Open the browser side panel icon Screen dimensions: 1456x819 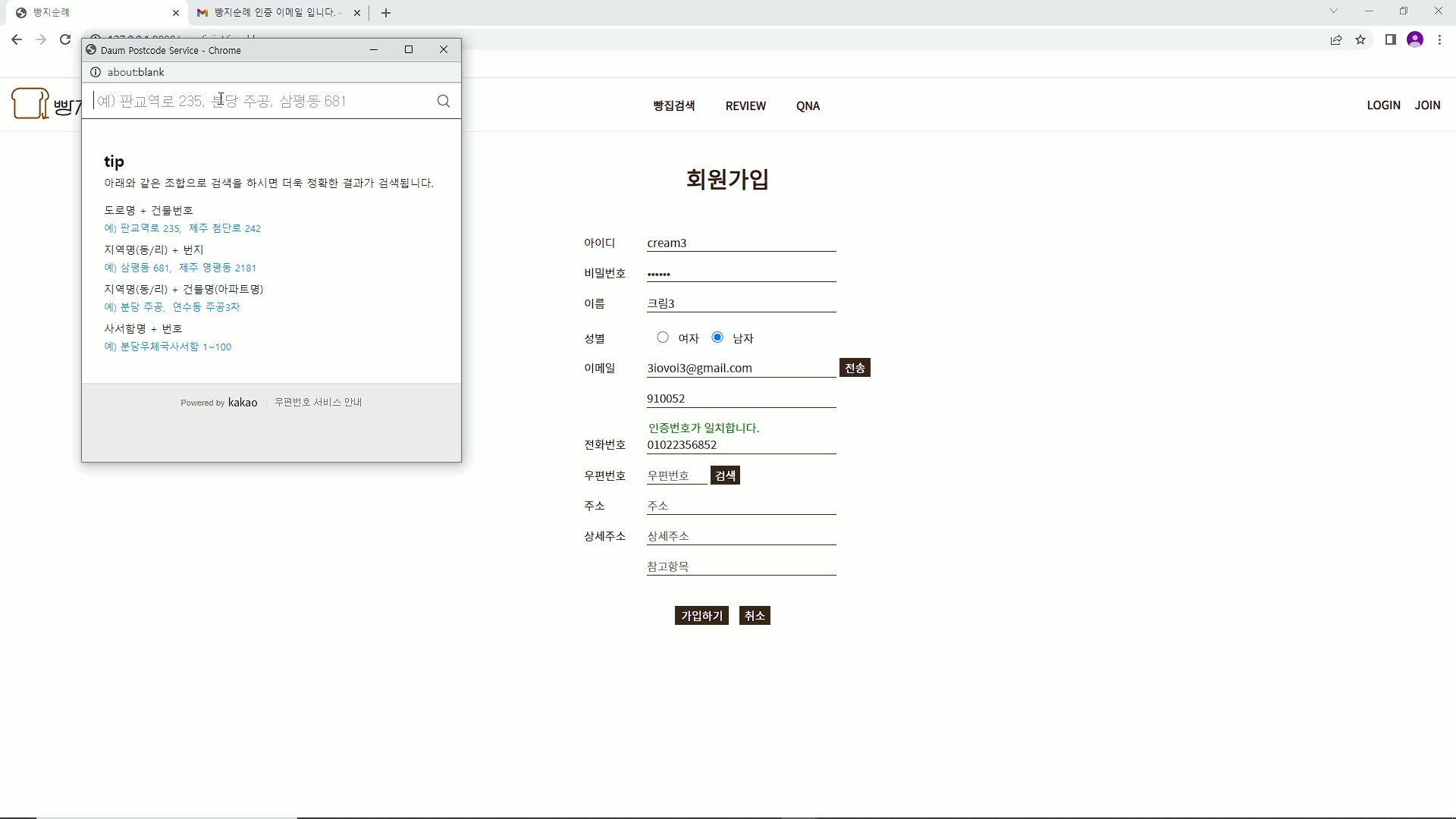1390,39
